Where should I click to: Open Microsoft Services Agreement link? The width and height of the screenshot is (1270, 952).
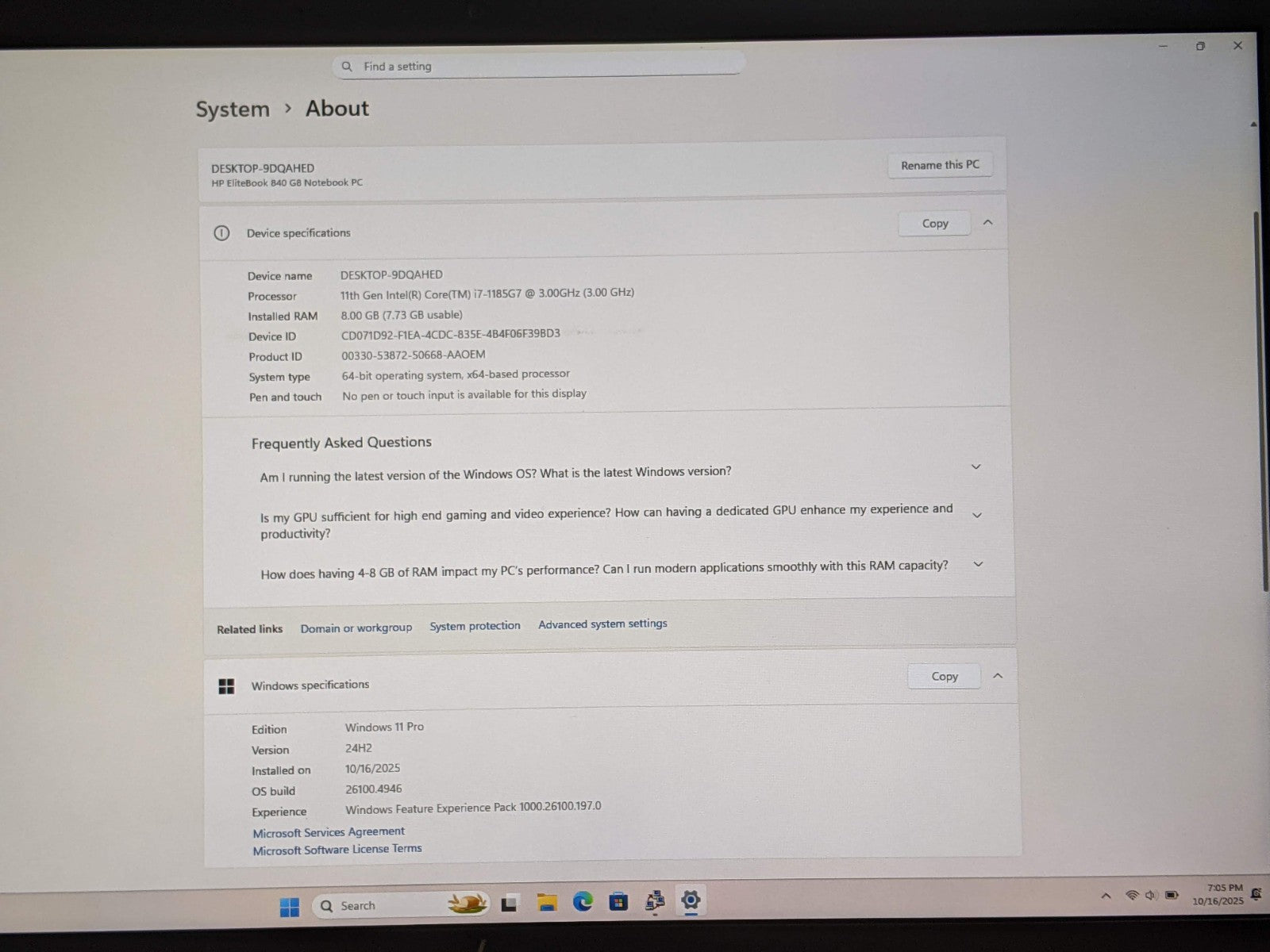329,832
